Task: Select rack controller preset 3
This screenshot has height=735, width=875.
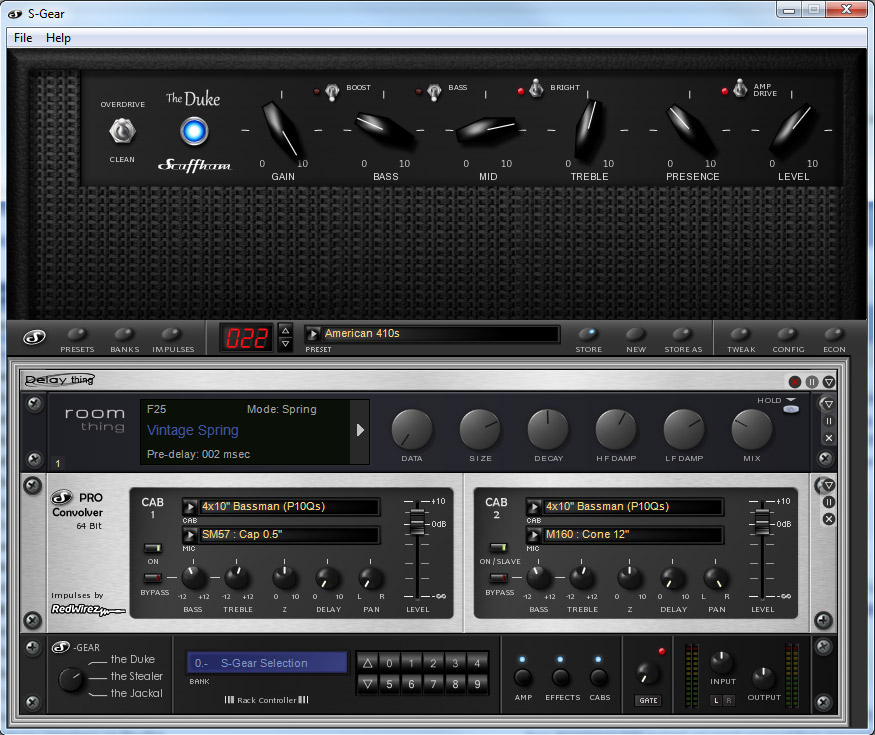Action: pos(455,664)
